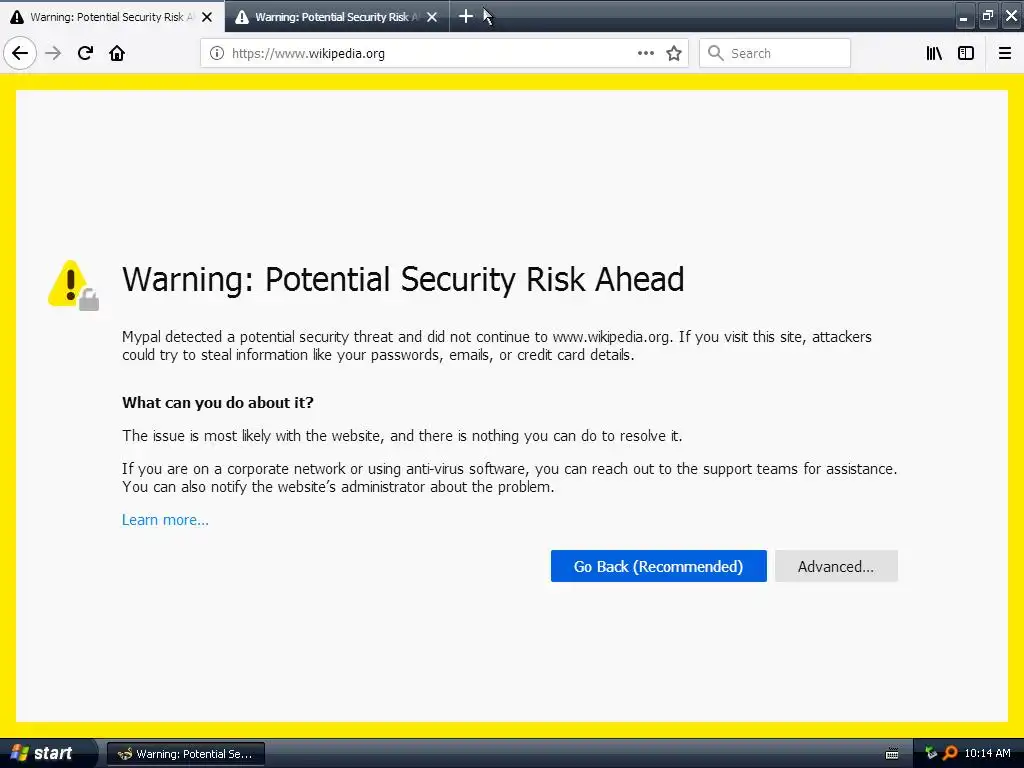Switch to the first Warning tab
The width and height of the screenshot is (1024, 768).
pos(112,17)
